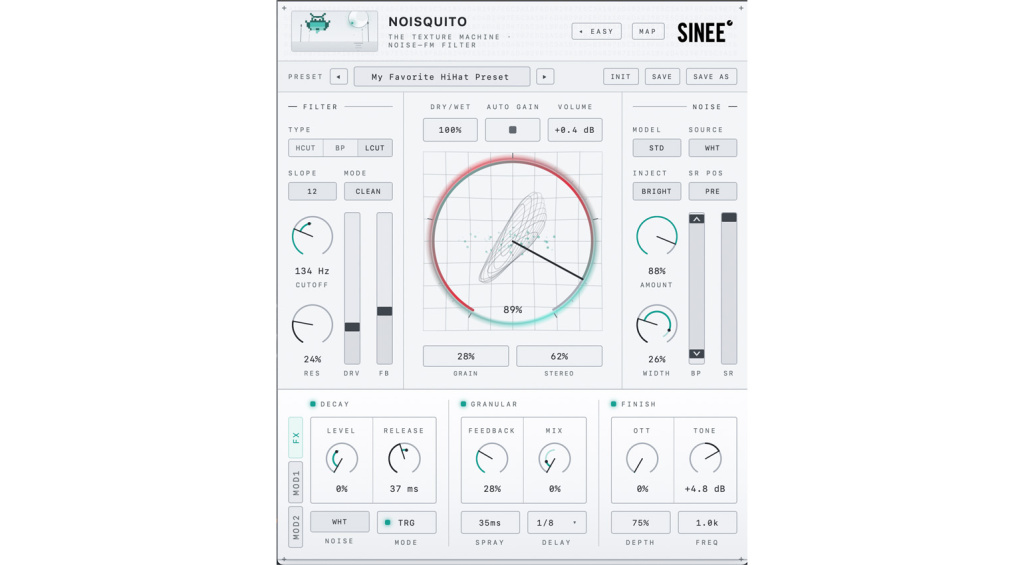The width and height of the screenshot is (1024, 565).
Task: Select LCUT filter type
Action: click(x=375, y=148)
